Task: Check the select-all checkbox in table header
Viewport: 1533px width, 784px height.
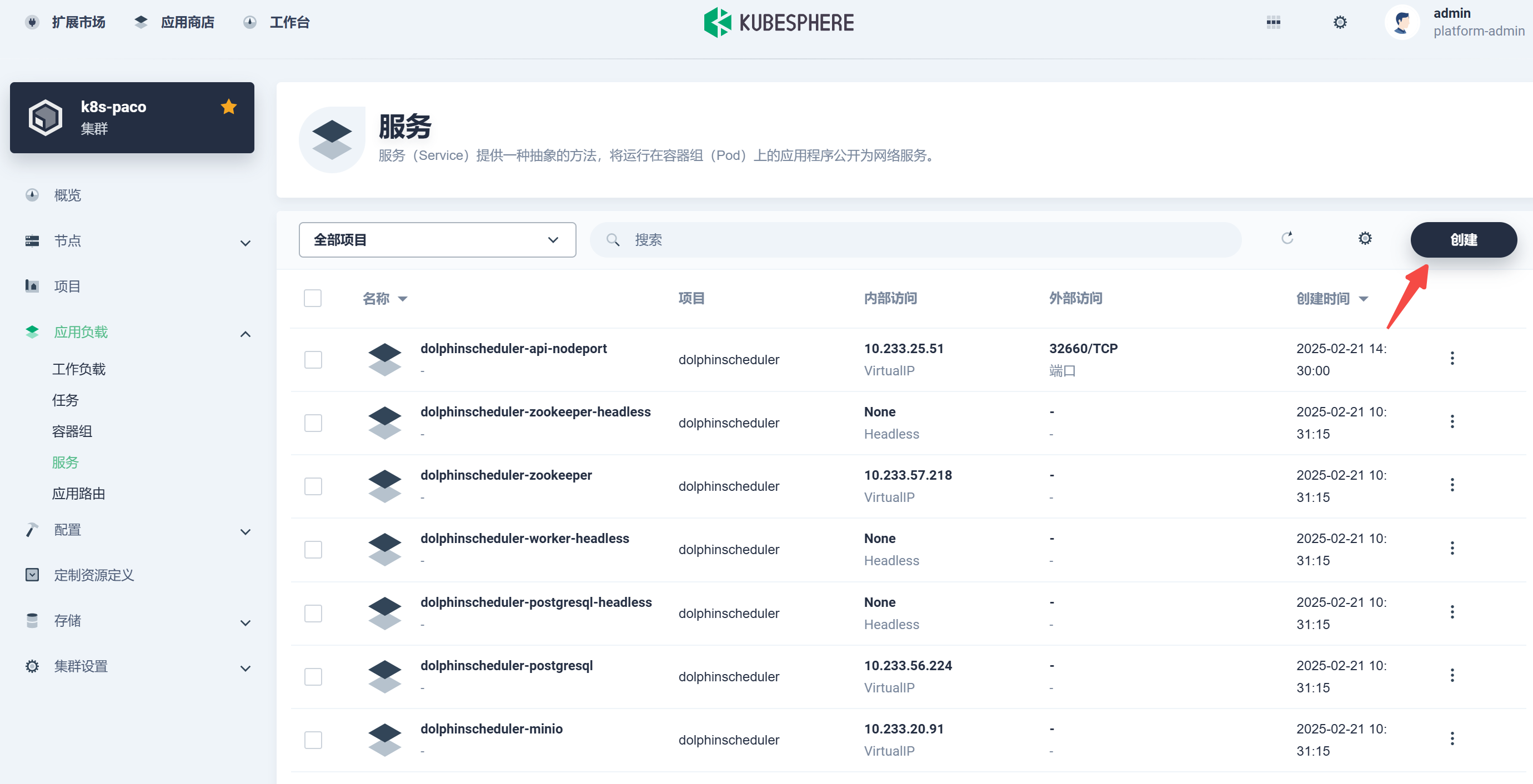Action: click(x=312, y=298)
